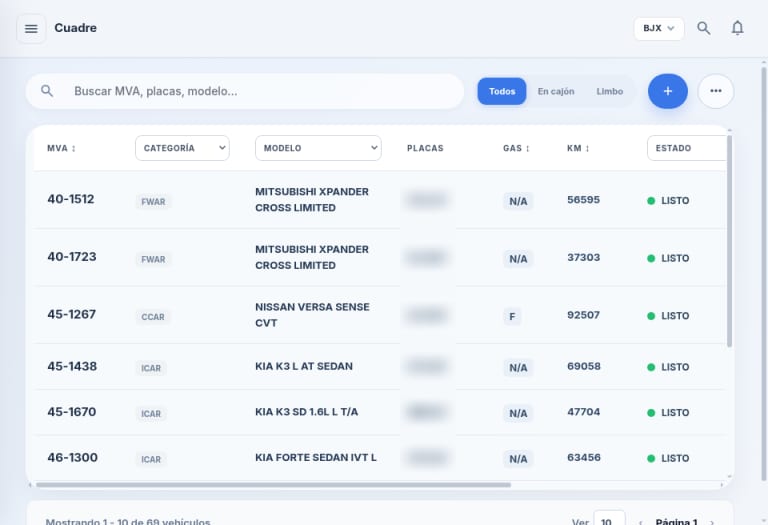Screen dimensions: 768x525
Task: Click the header search magnifier icon
Action: click(703, 28)
